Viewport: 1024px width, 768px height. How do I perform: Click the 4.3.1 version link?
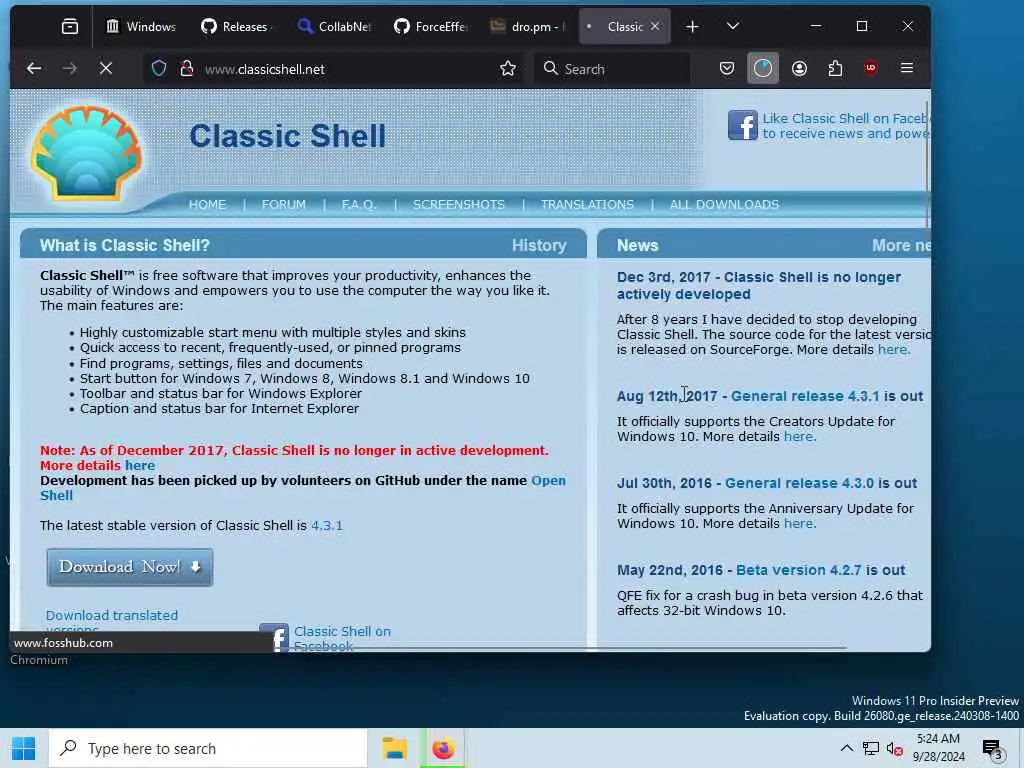point(327,526)
